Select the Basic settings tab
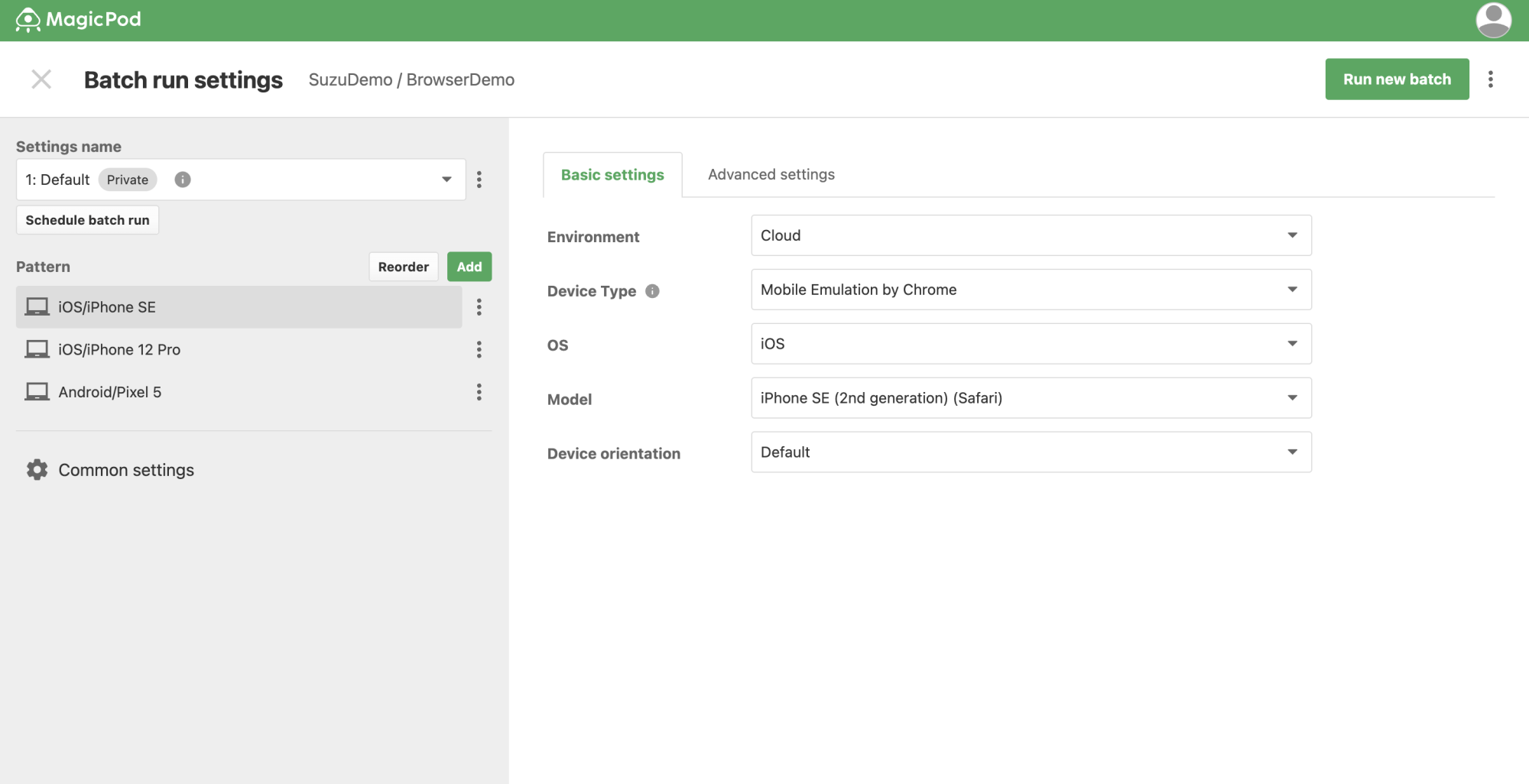 click(612, 175)
